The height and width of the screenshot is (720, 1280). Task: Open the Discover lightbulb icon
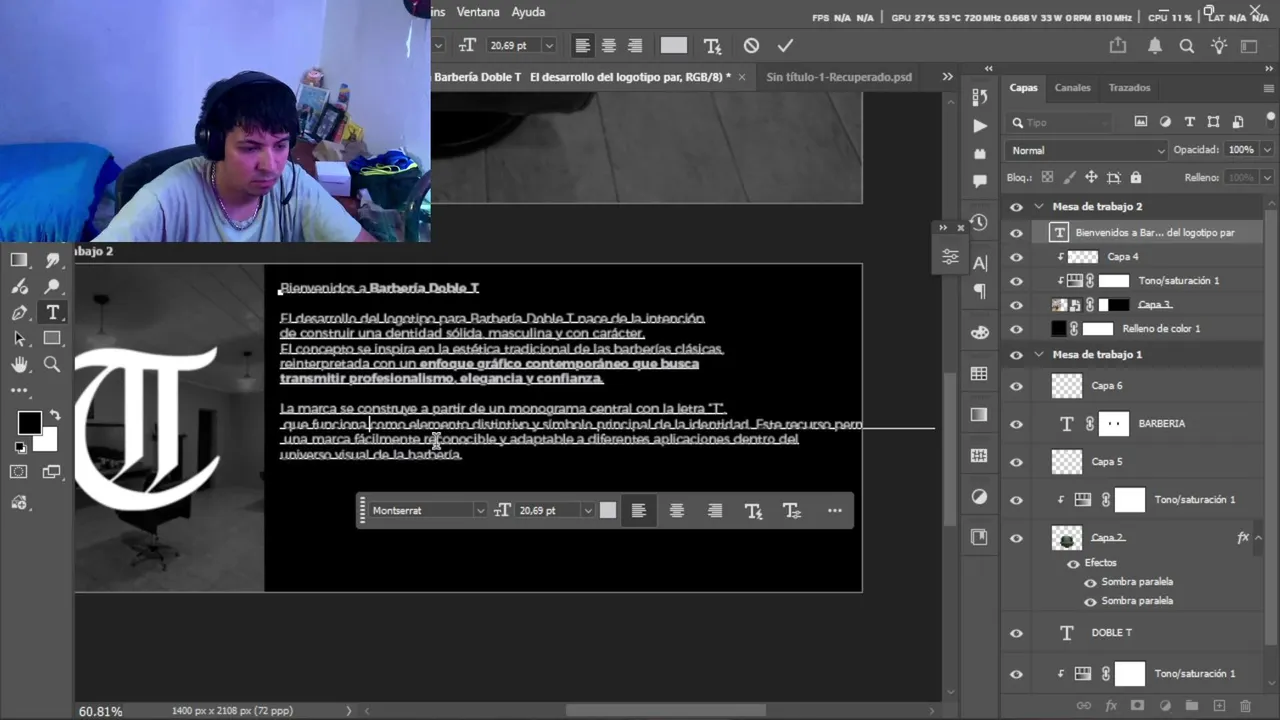pos(1219,46)
